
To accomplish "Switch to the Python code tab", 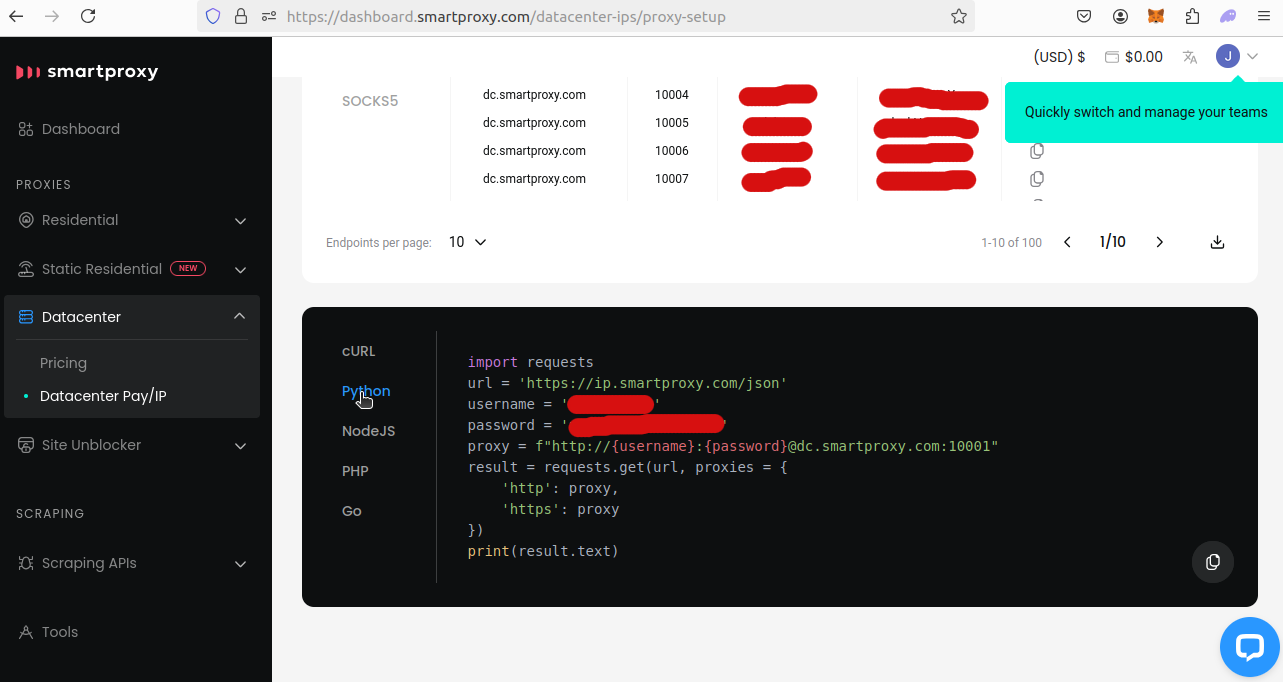I will point(366,391).
